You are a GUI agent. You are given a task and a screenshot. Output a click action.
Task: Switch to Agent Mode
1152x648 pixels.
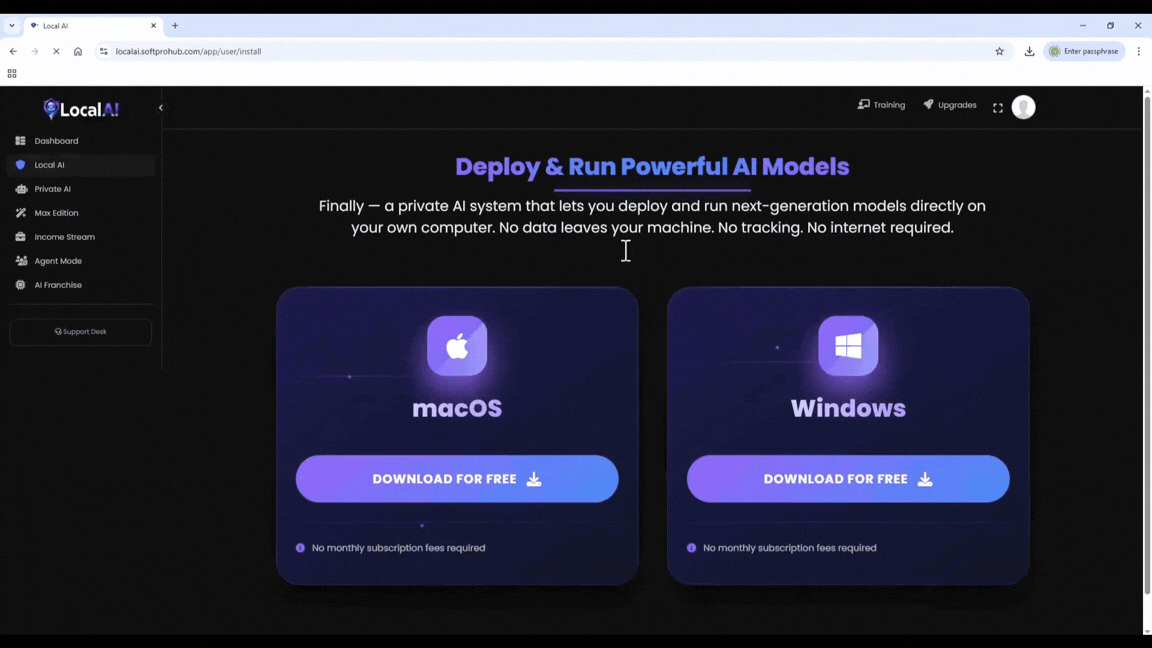(x=58, y=261)
